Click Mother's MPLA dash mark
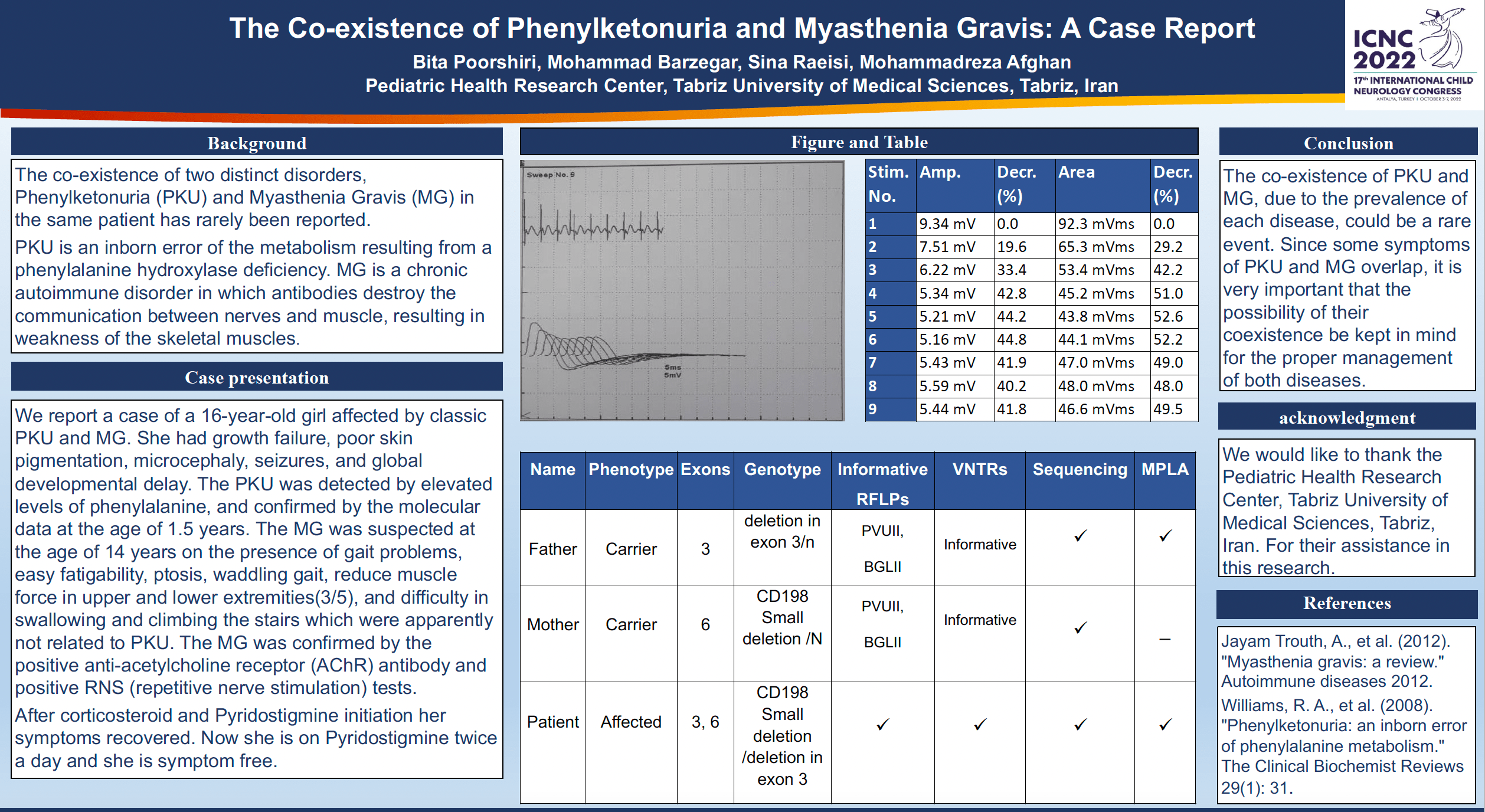The image size is (1485, 812). point(1165,639)
